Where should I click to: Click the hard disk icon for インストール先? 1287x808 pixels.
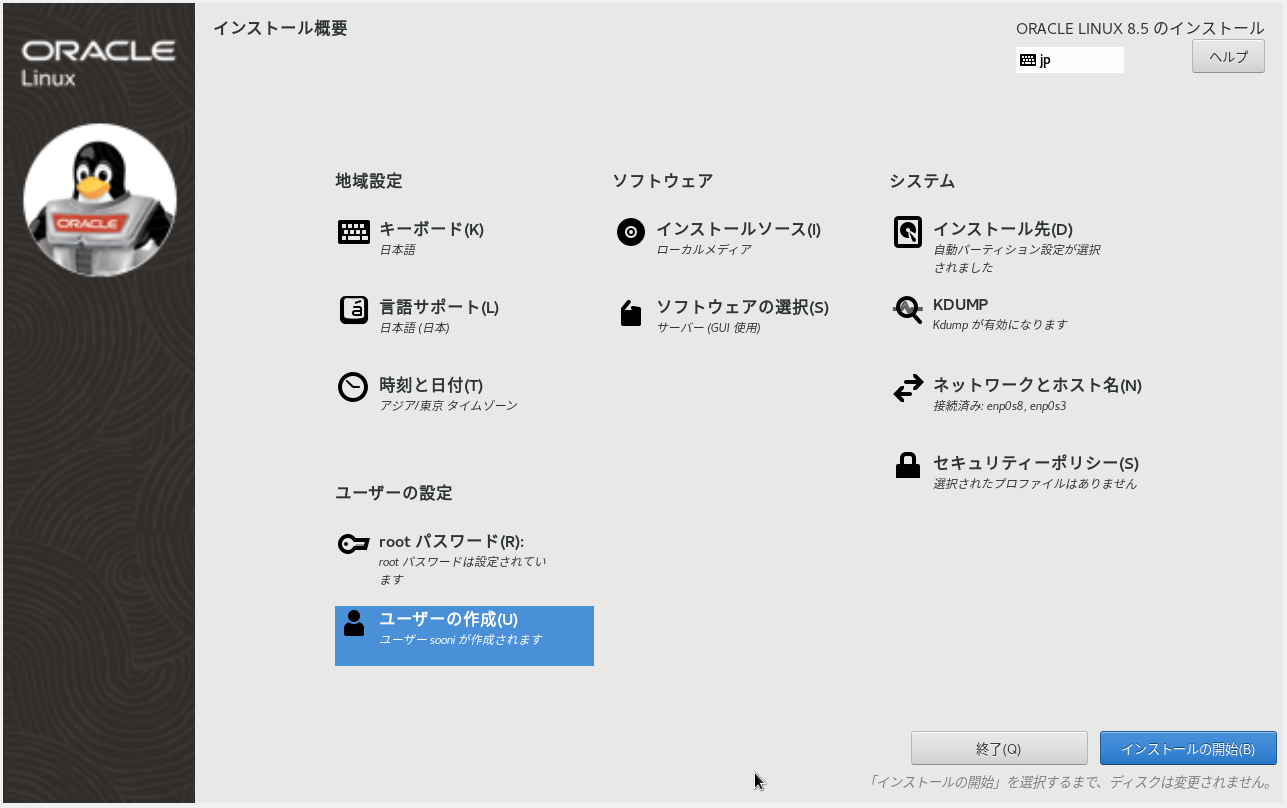[907, 232]
